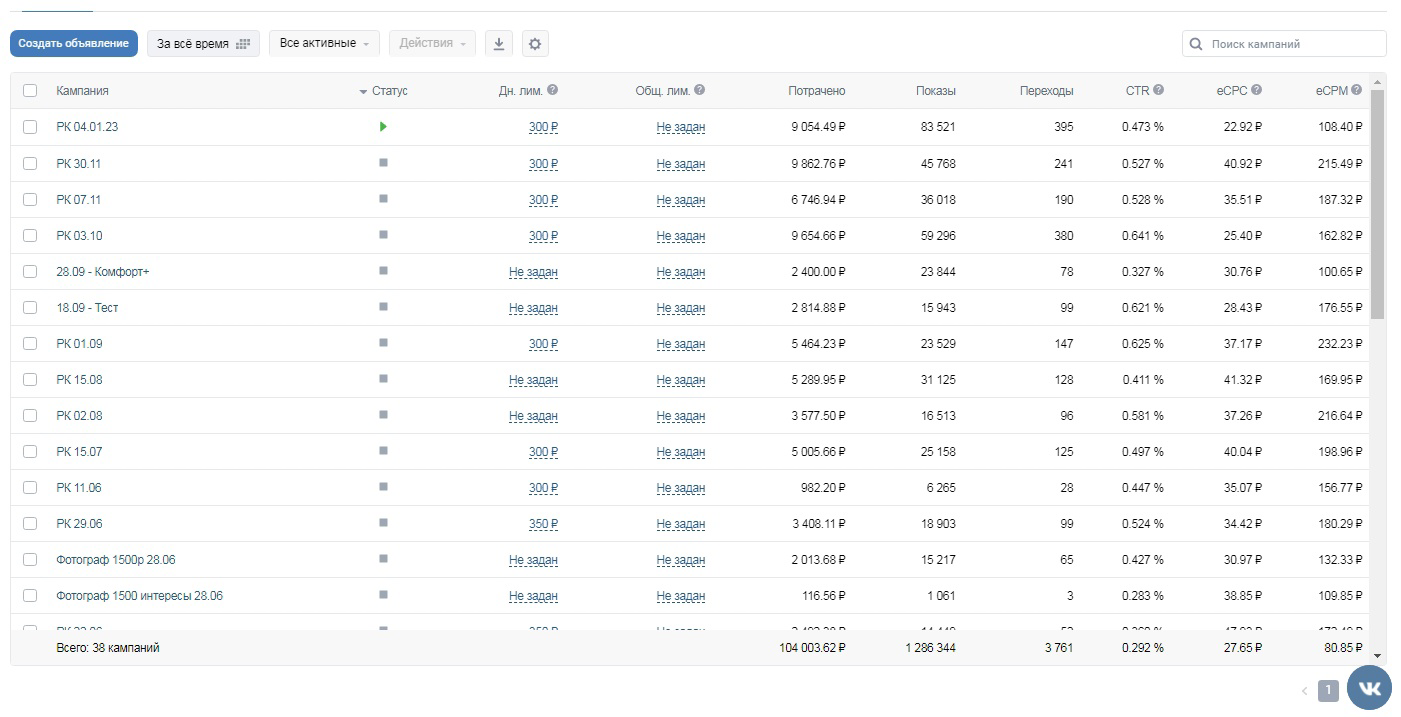Sort table by Потрачено column header
1401x717 pixels.
click(816, 91)
